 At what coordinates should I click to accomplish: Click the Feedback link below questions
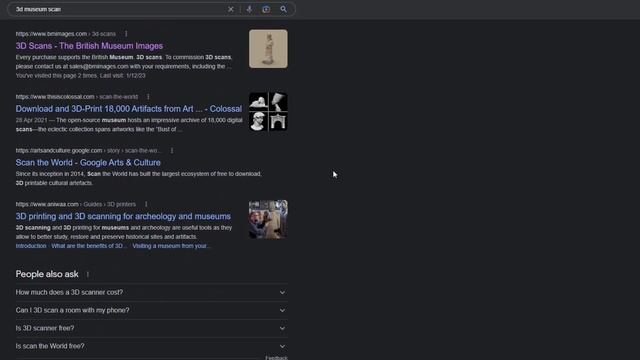click(x=276, y=358)
